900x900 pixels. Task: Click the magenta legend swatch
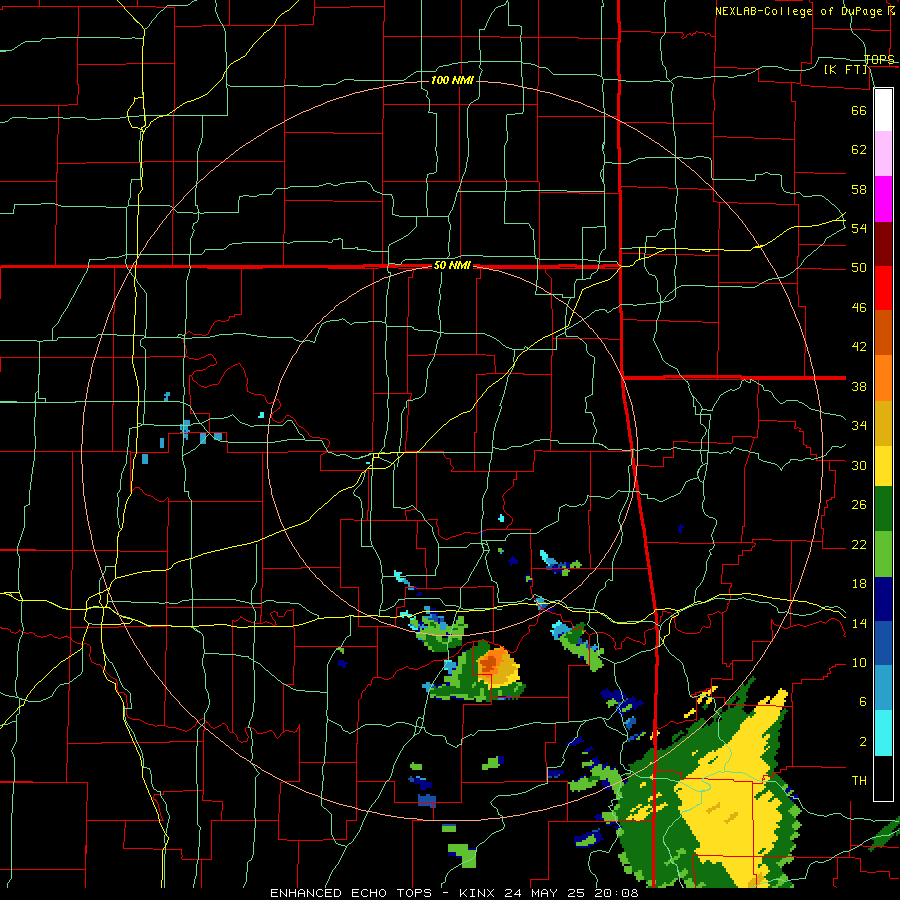click(x=883, y=199)
